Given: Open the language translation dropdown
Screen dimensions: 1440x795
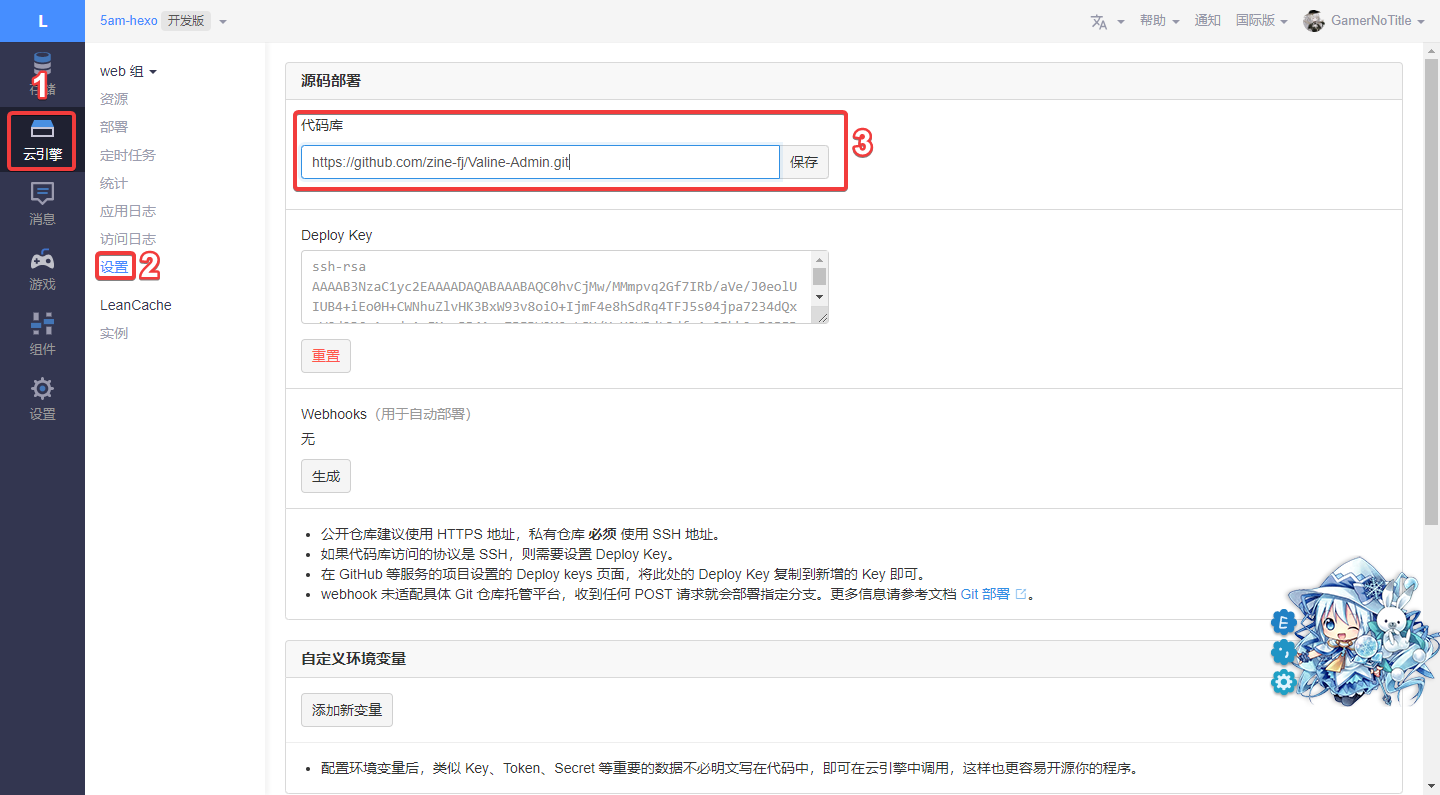Looking at the screenshot, I should coord(1107,21).
